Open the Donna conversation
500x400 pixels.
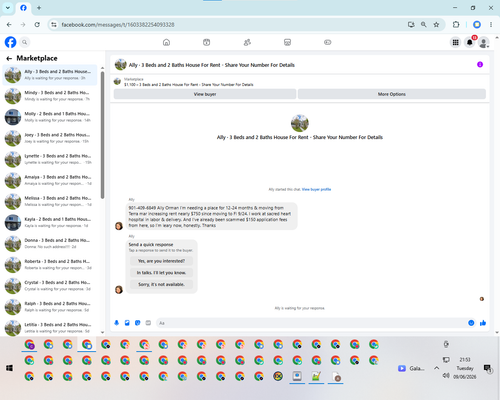click(x=50, y=243)
